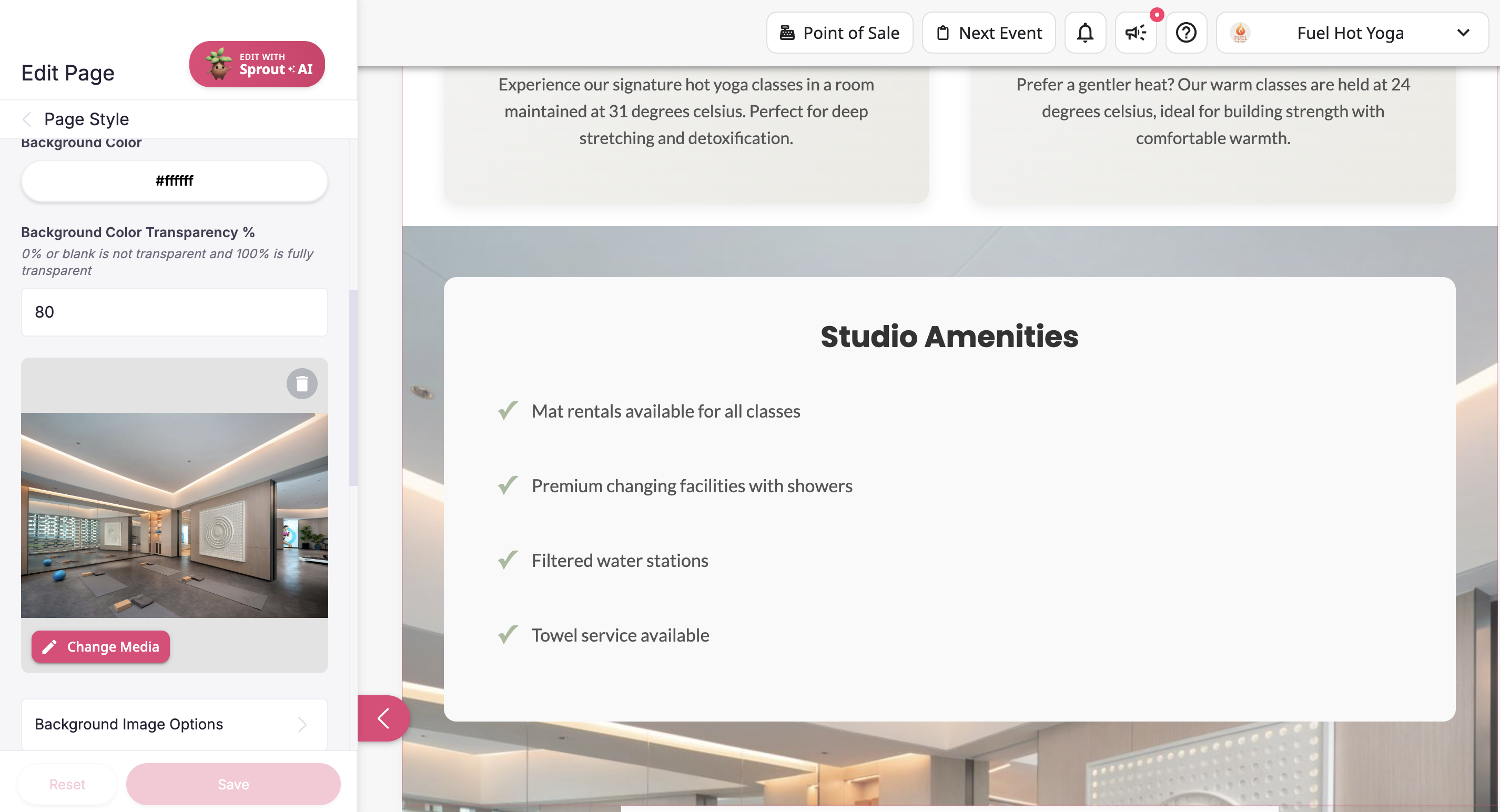Screen dimensions: 1500x812
Task: Click the Edit Page title
Action: click(67, 73)
